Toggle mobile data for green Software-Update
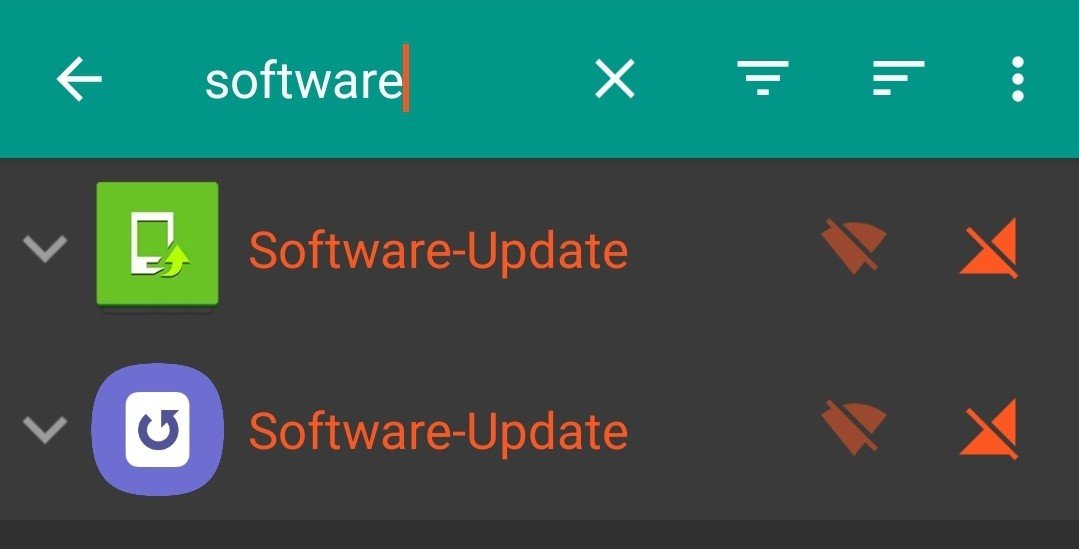The height and width of the screenshot is (549, 1079). pyautogui.click(x=989, y=248)
